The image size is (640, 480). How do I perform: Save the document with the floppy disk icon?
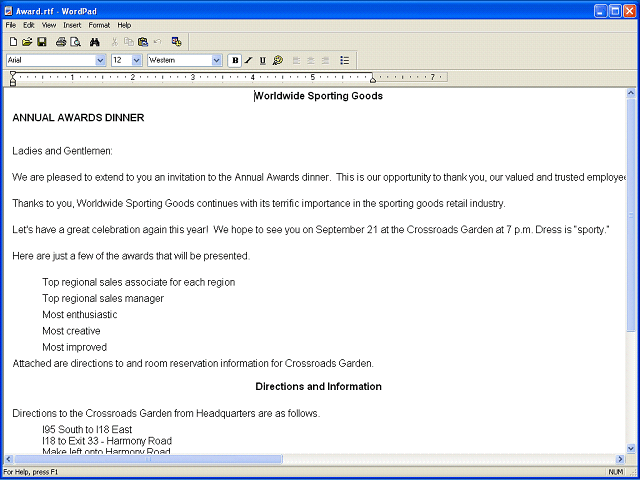pos(41,42)
